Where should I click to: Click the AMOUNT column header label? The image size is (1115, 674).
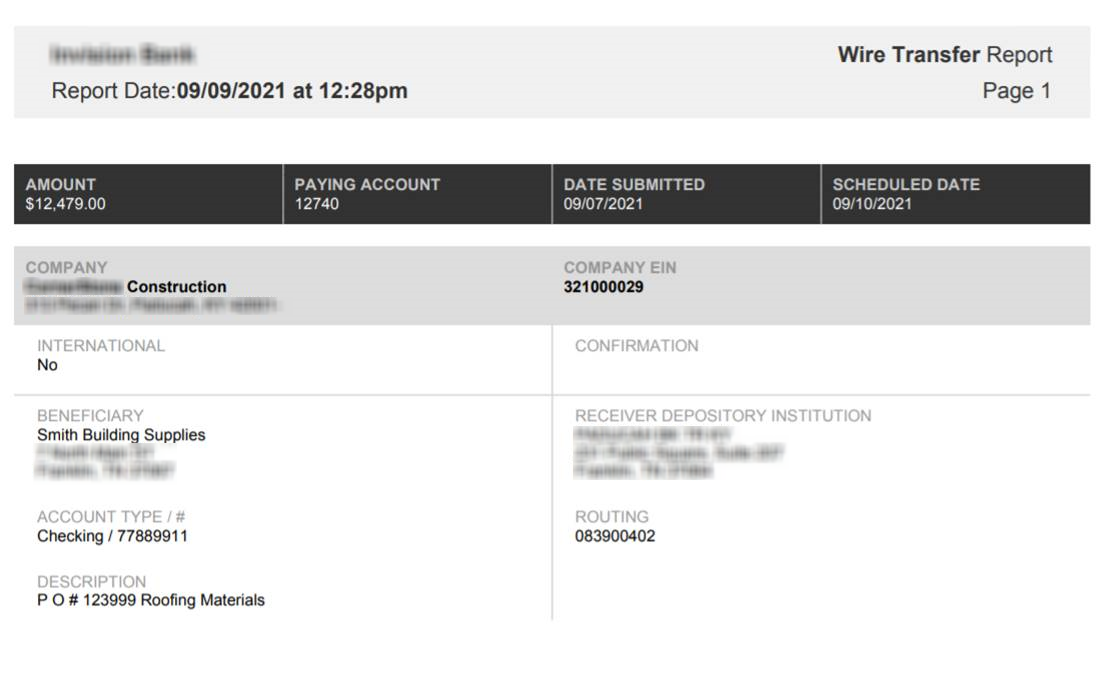tap(60, 185)
